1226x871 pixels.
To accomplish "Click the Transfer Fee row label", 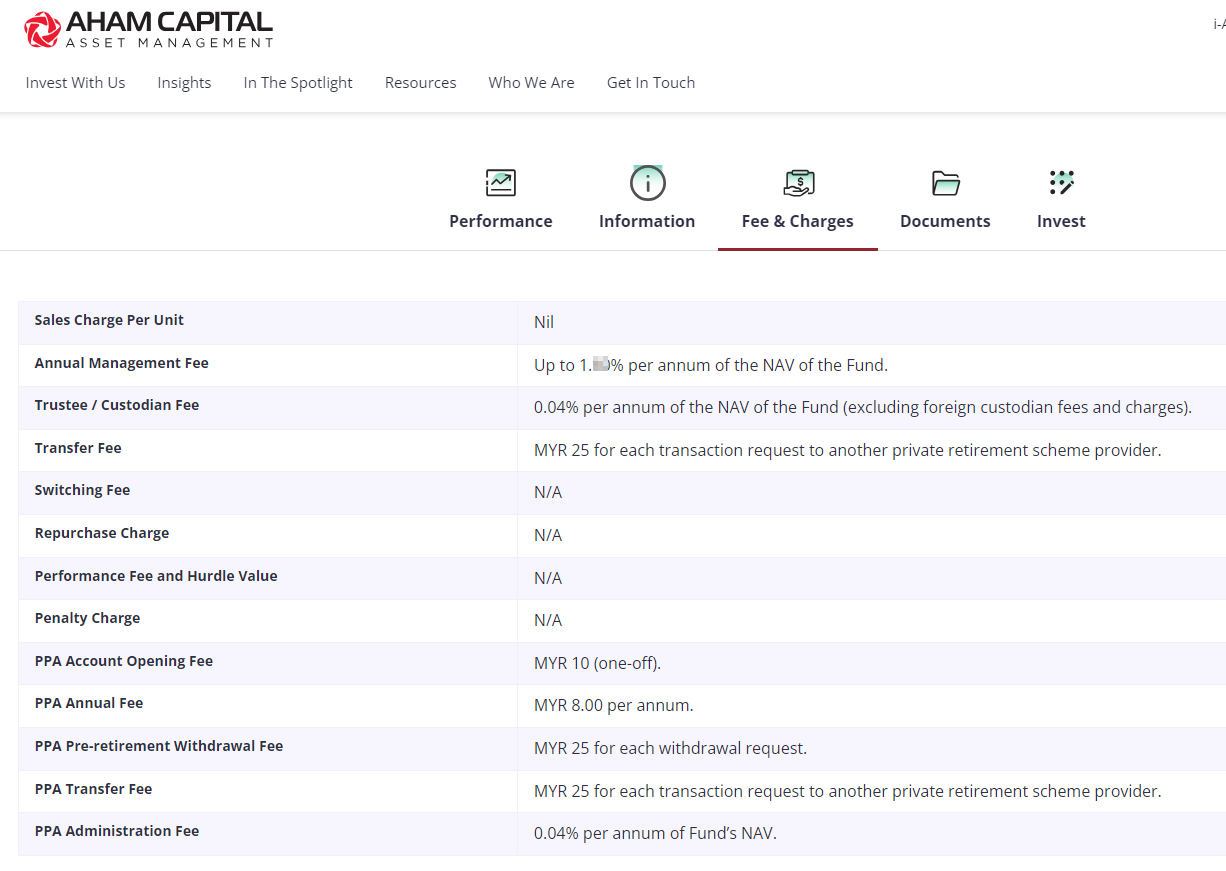I will 78,448.
